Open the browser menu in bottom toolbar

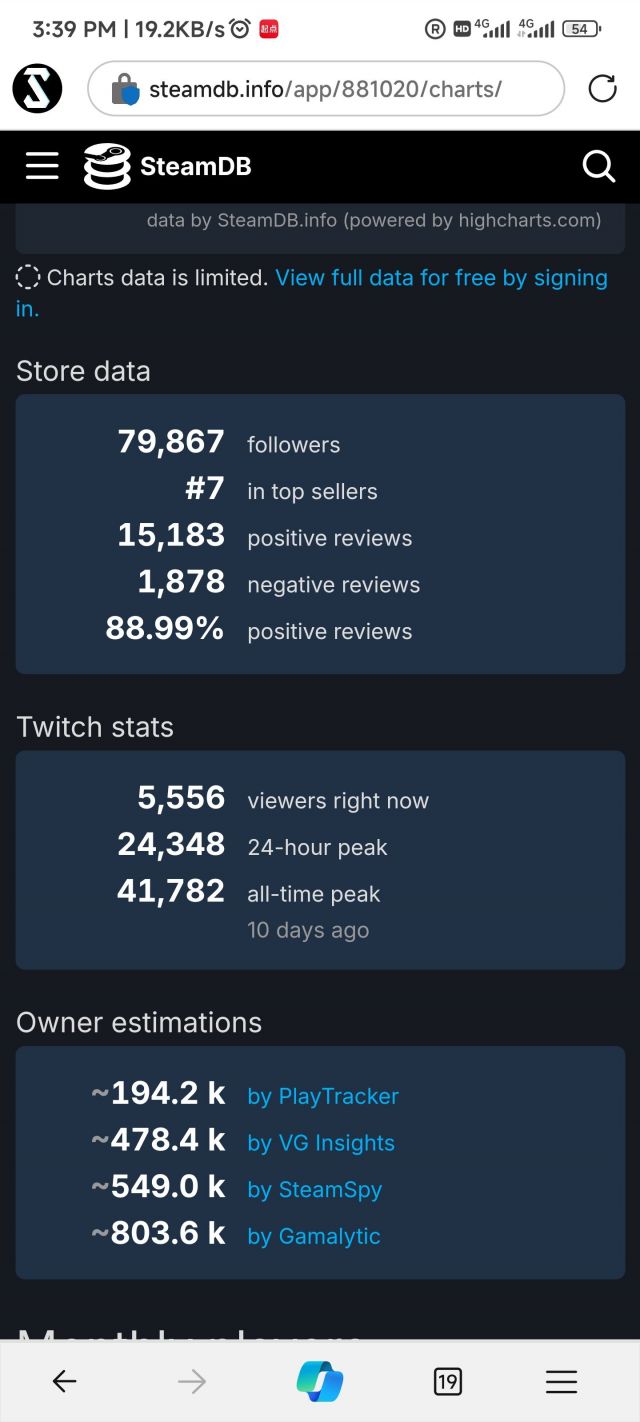(x=562, y=1382)
